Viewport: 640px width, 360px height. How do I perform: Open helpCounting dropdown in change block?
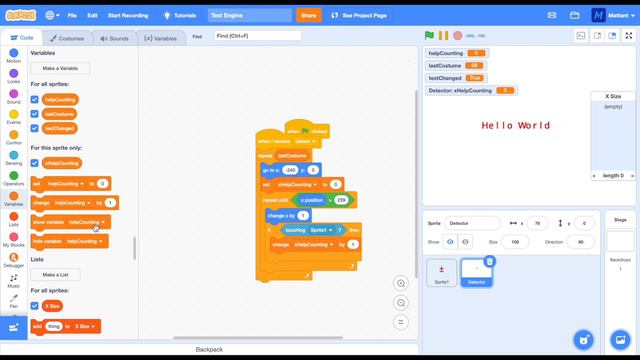pos(89,203)
